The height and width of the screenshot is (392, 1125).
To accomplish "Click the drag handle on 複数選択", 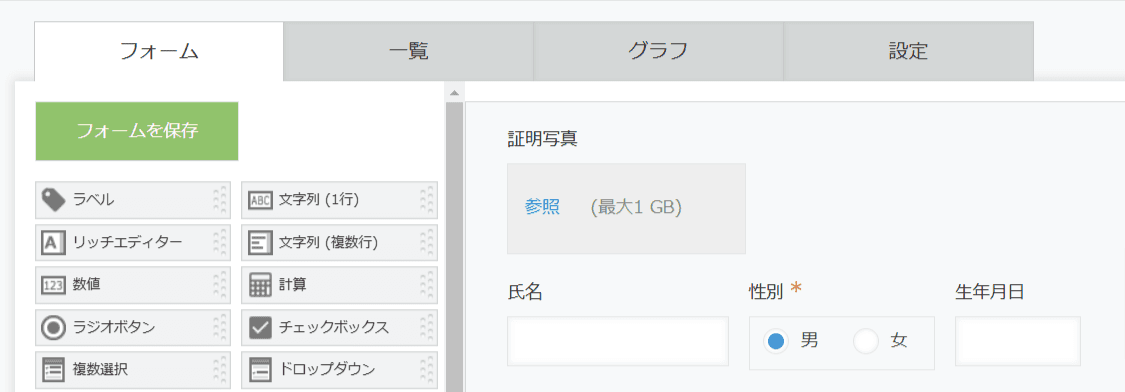I will click(x=221, y=370).
